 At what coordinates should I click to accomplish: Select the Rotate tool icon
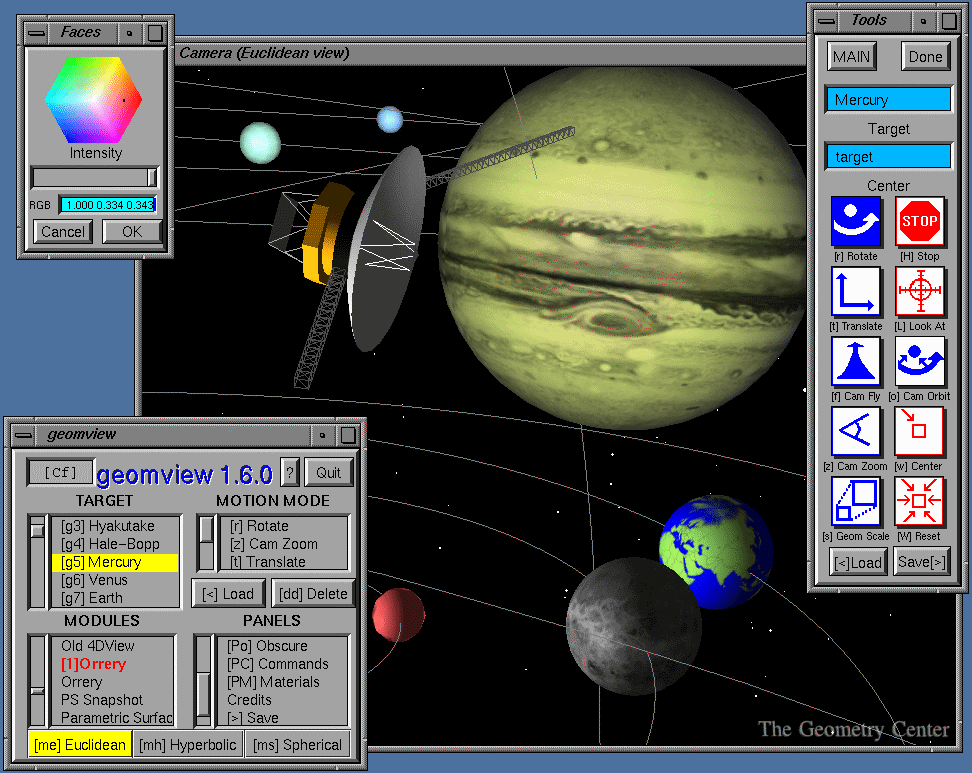click(856, 221)
